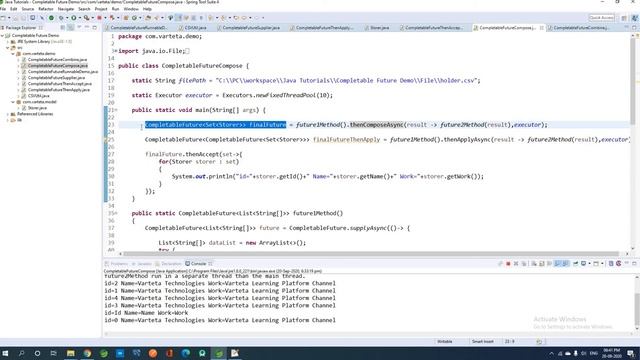Open the Navigate menu
This screenshot has height=360, width=640.
tap(66, 9)
